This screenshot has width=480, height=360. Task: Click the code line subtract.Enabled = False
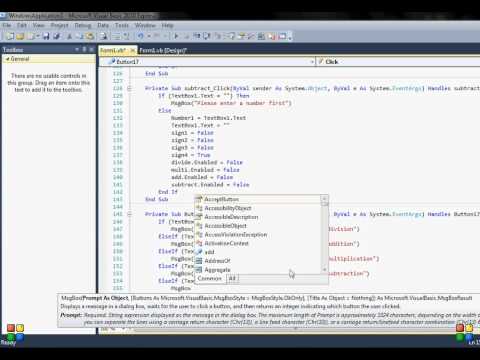click(210, 185)
